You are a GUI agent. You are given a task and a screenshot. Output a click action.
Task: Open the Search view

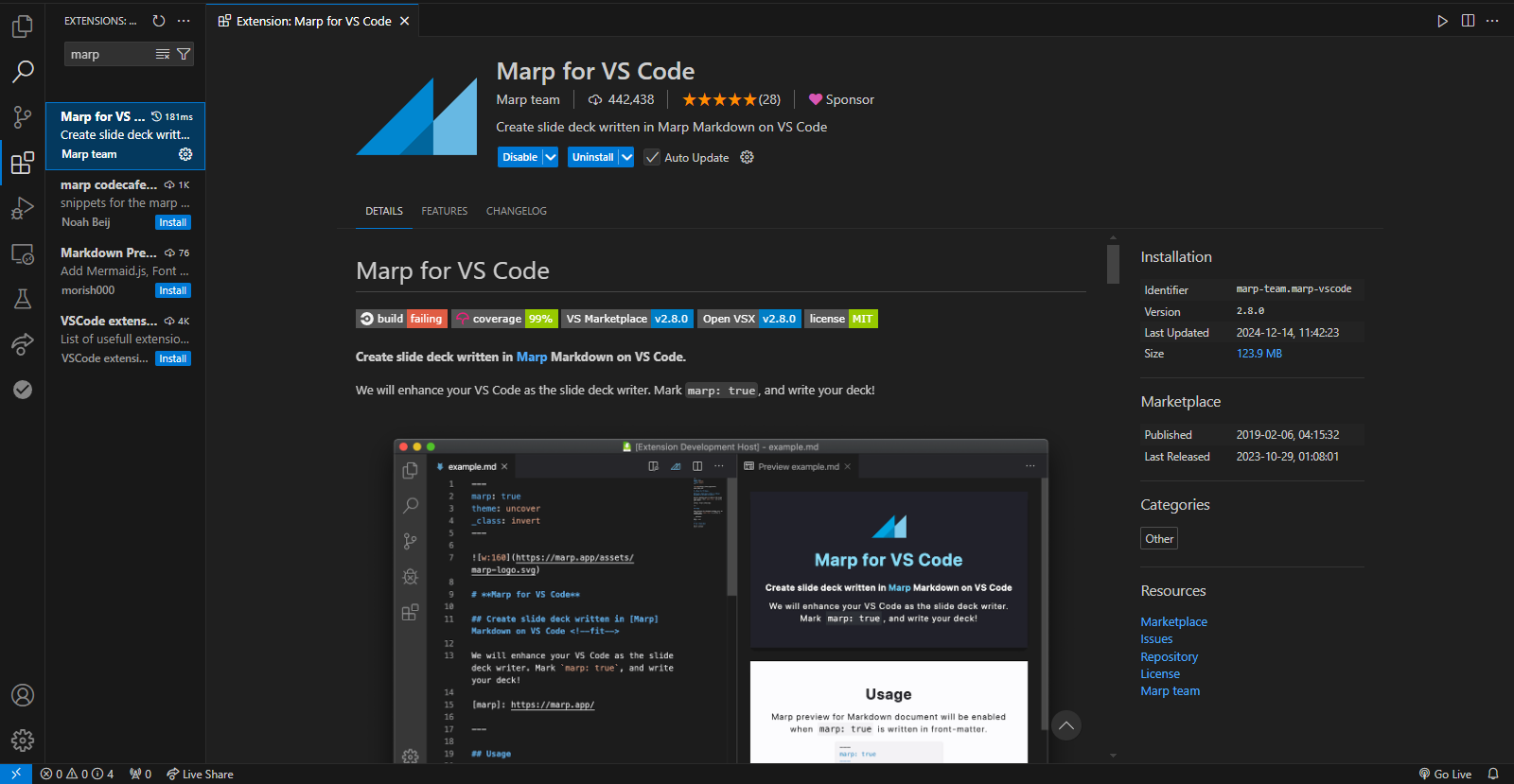click(x=23, y=72)
